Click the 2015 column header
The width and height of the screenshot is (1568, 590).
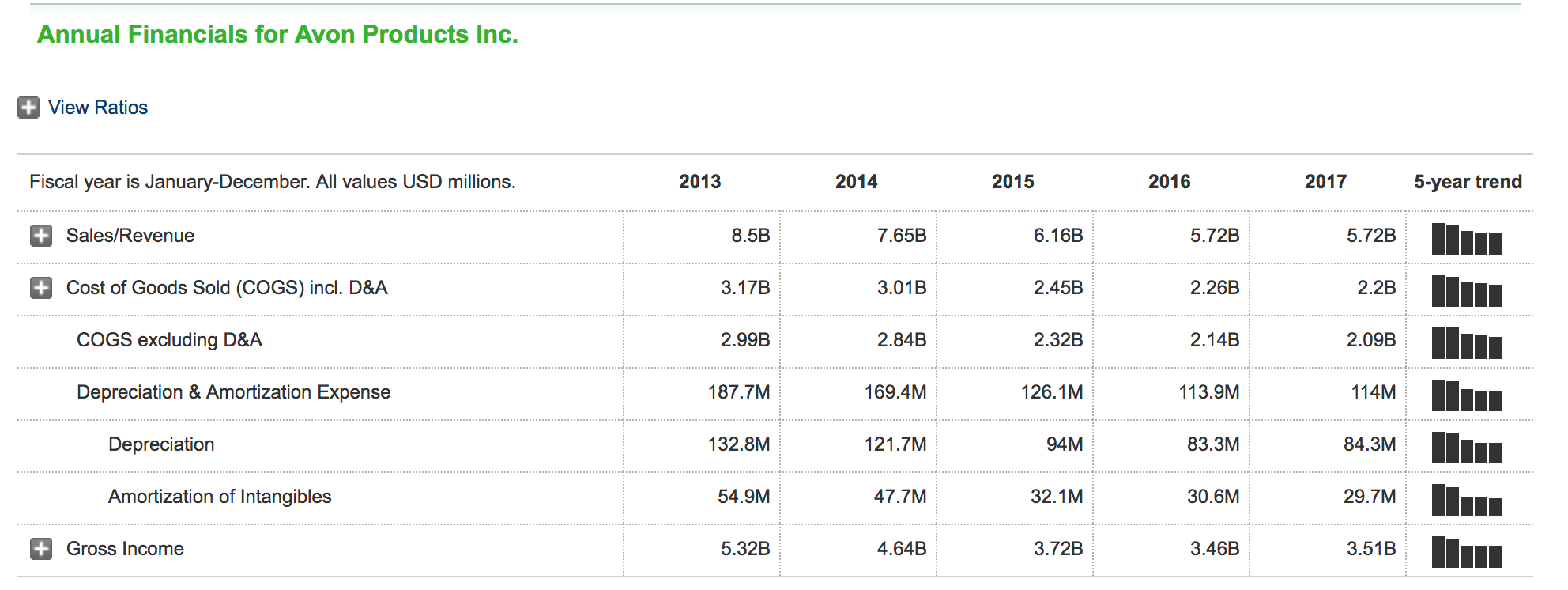click(1013, 182)
